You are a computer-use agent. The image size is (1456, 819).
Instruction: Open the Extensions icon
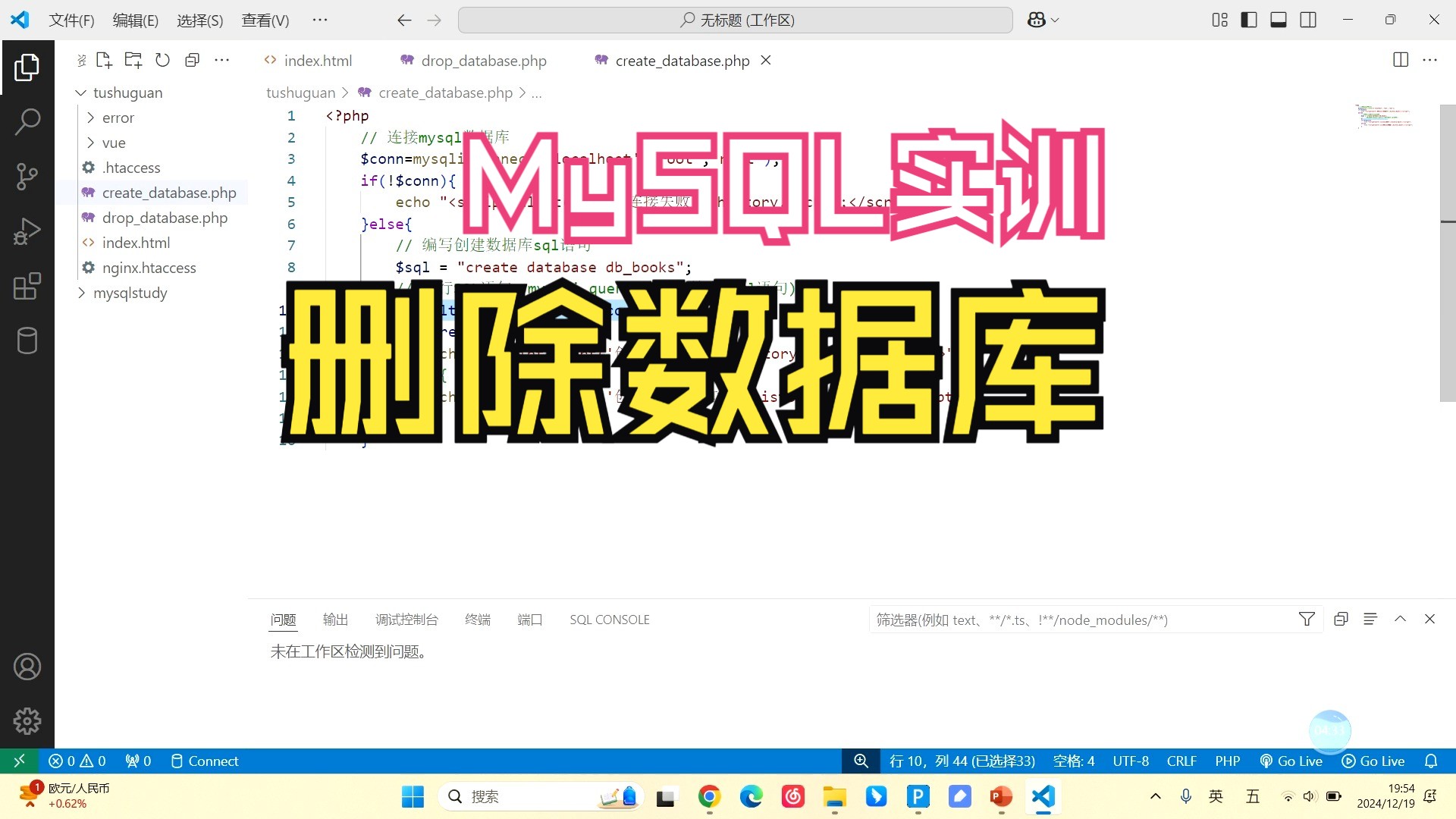tap(27, 286)
